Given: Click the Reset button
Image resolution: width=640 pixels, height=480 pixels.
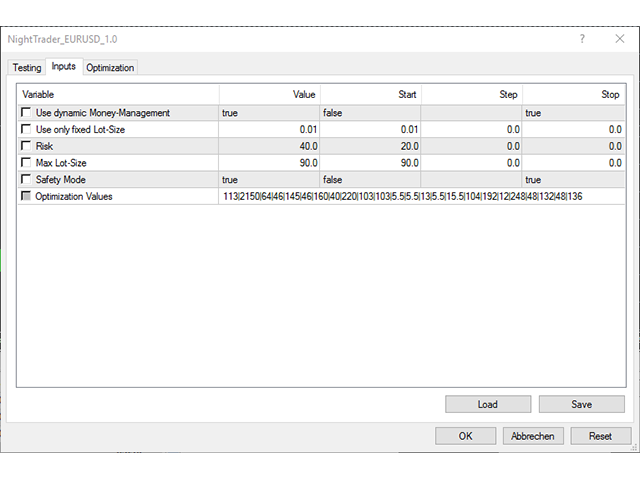Looking at the screenshot, I should click(600, 436).
